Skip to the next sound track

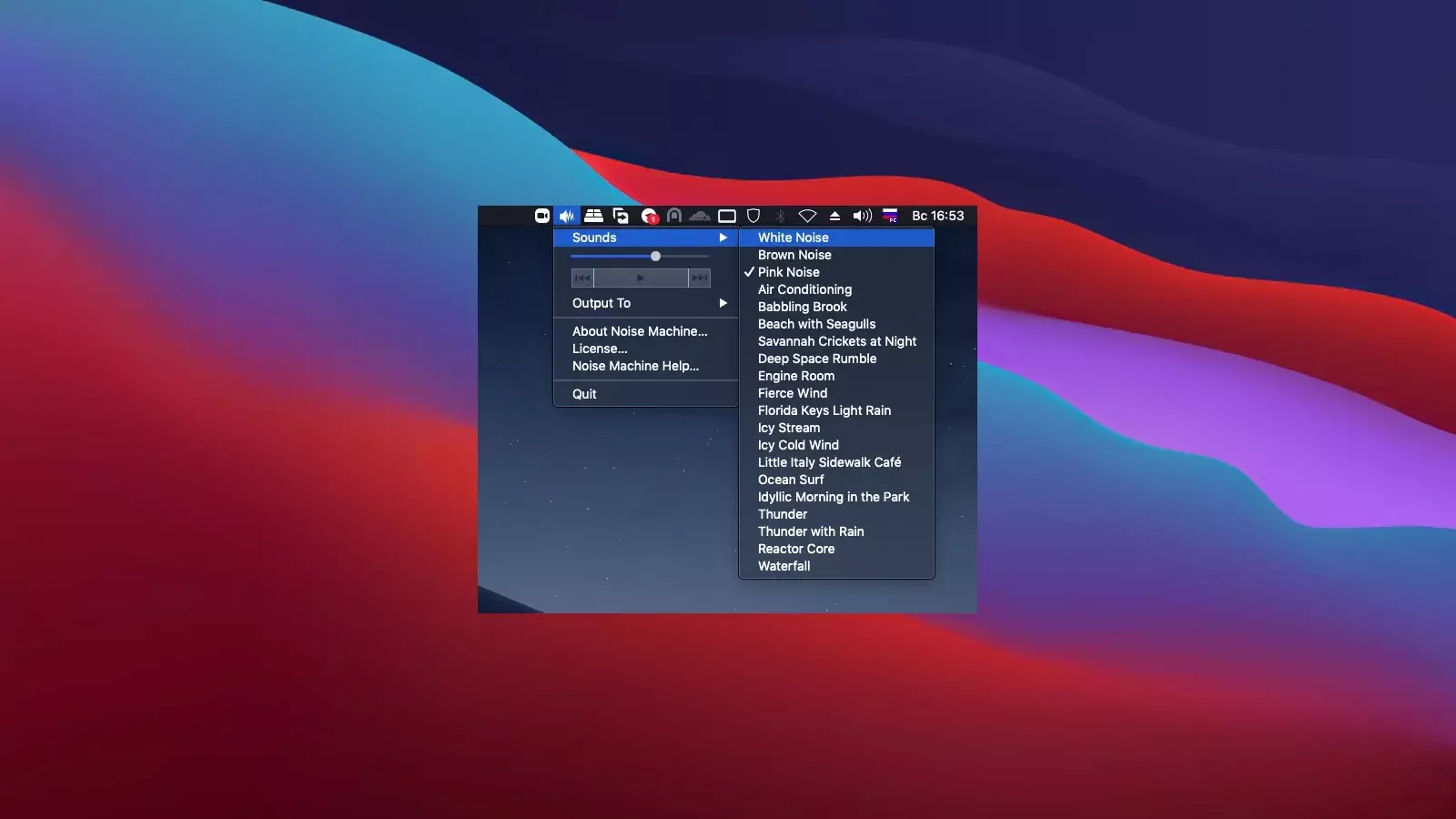(x=699, y=278)
